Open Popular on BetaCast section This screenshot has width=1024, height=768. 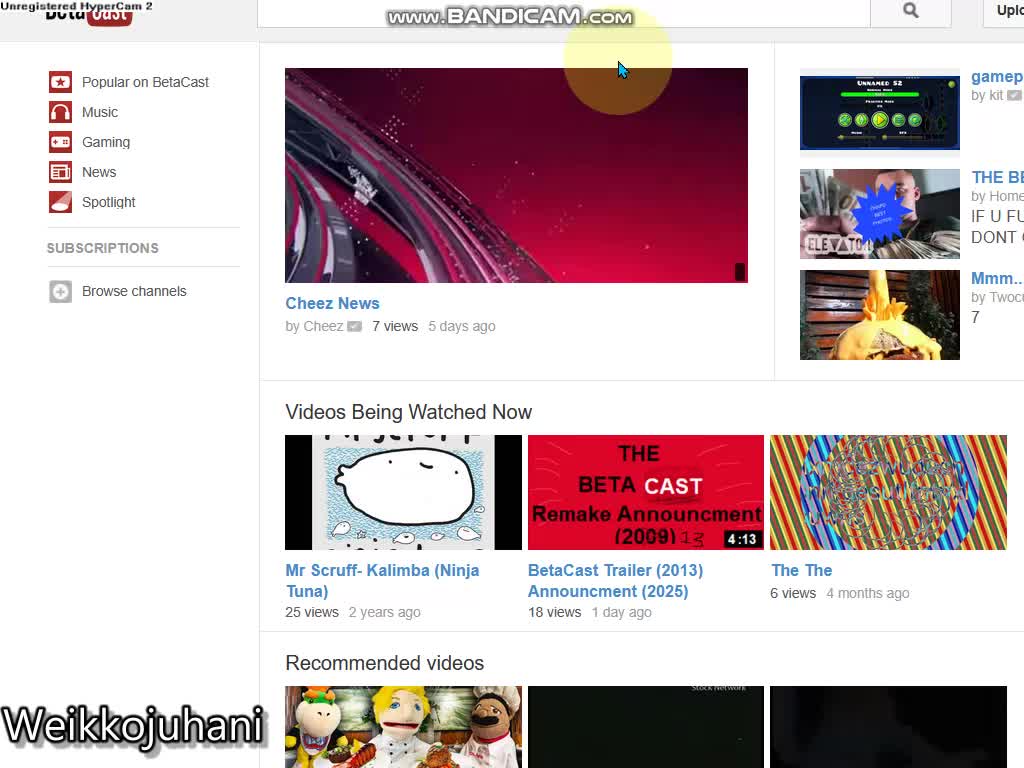(145, 82)
